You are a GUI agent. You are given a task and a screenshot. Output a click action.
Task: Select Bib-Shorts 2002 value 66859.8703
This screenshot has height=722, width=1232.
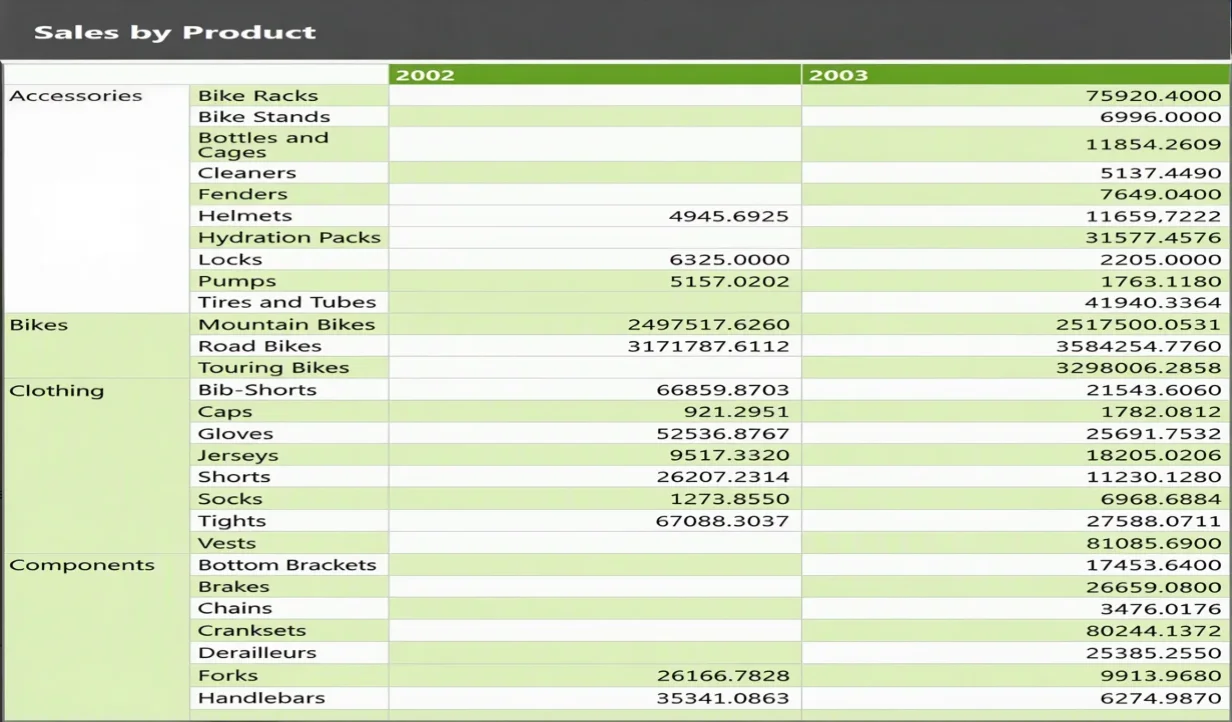click(722, 390)
